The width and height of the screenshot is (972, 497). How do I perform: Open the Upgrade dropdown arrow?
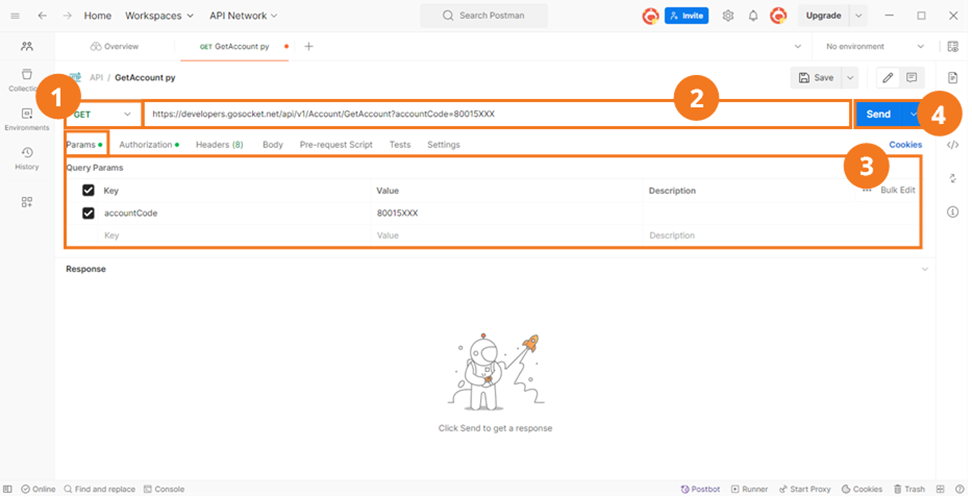click(859, 15)
